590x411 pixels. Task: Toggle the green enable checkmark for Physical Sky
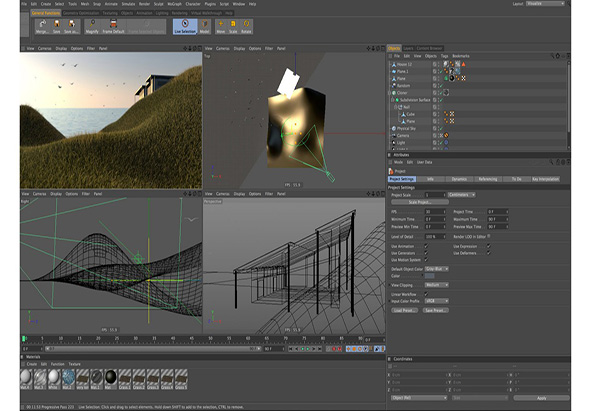point(441,128)
